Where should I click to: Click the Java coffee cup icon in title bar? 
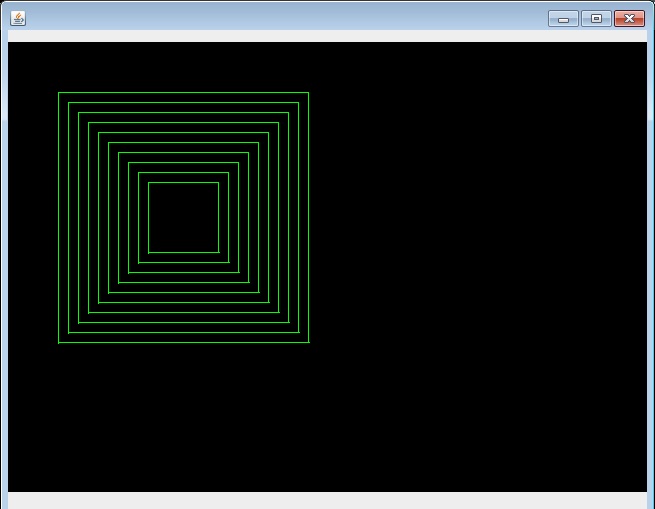(x=18, y=18)
